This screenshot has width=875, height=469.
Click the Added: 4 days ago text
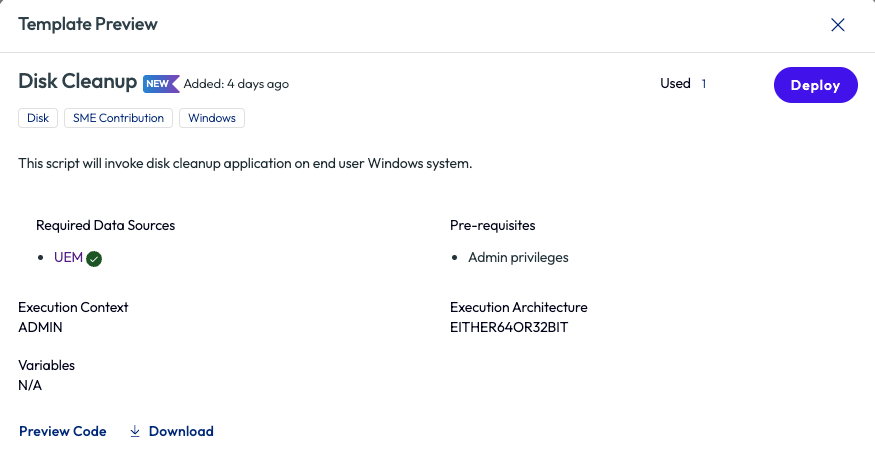236,84
